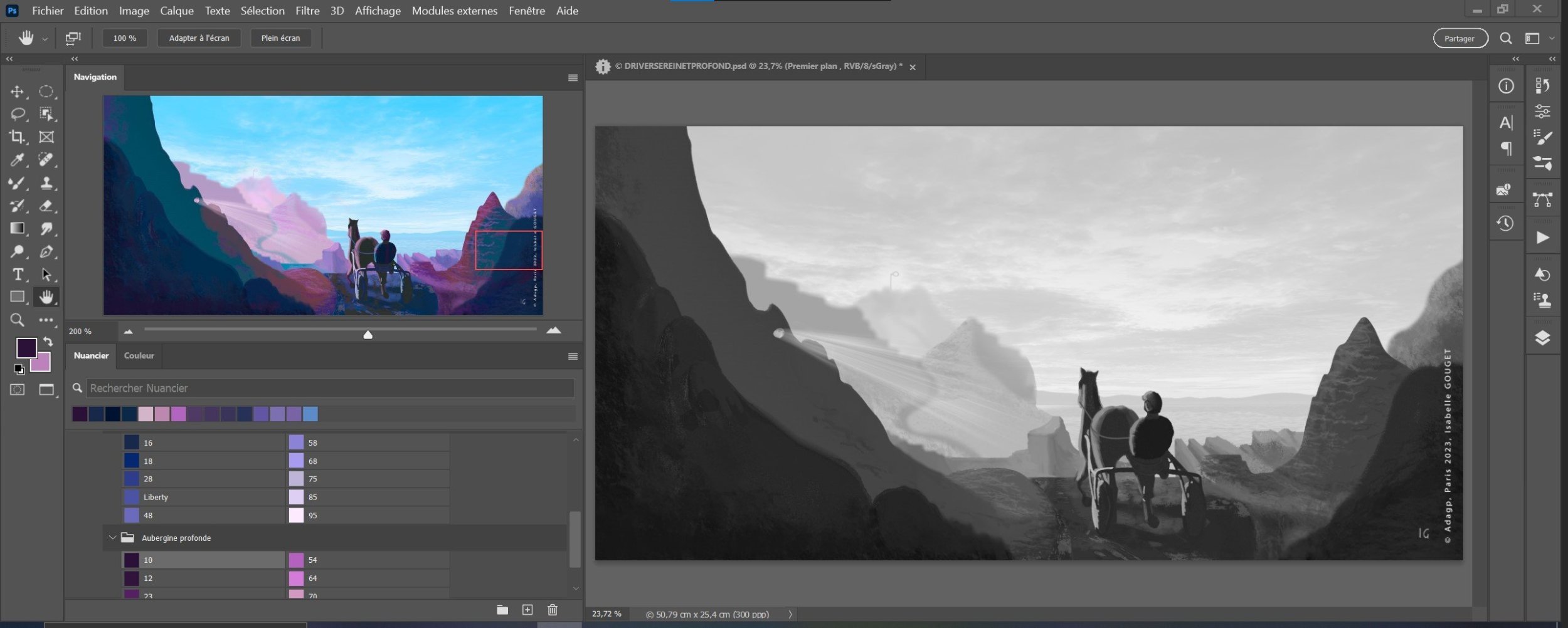1568x628 pixels.
Task: Open the Filtre menu
Action: pos(307,11)
